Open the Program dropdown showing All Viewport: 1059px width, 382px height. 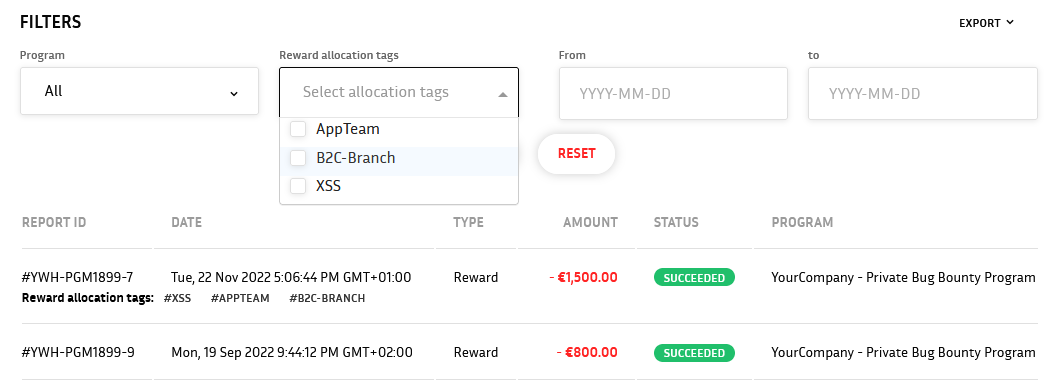click(139, 91)
